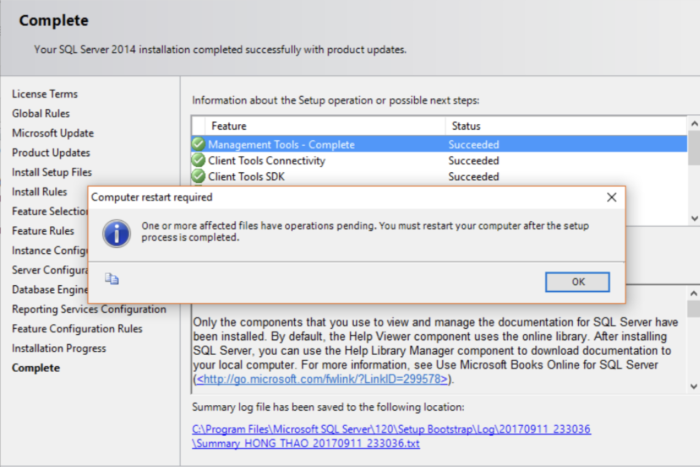Click OK in restart required dialog
Image resolution: width=700 pixels, height=467 pixels.
tap(577, 282)
